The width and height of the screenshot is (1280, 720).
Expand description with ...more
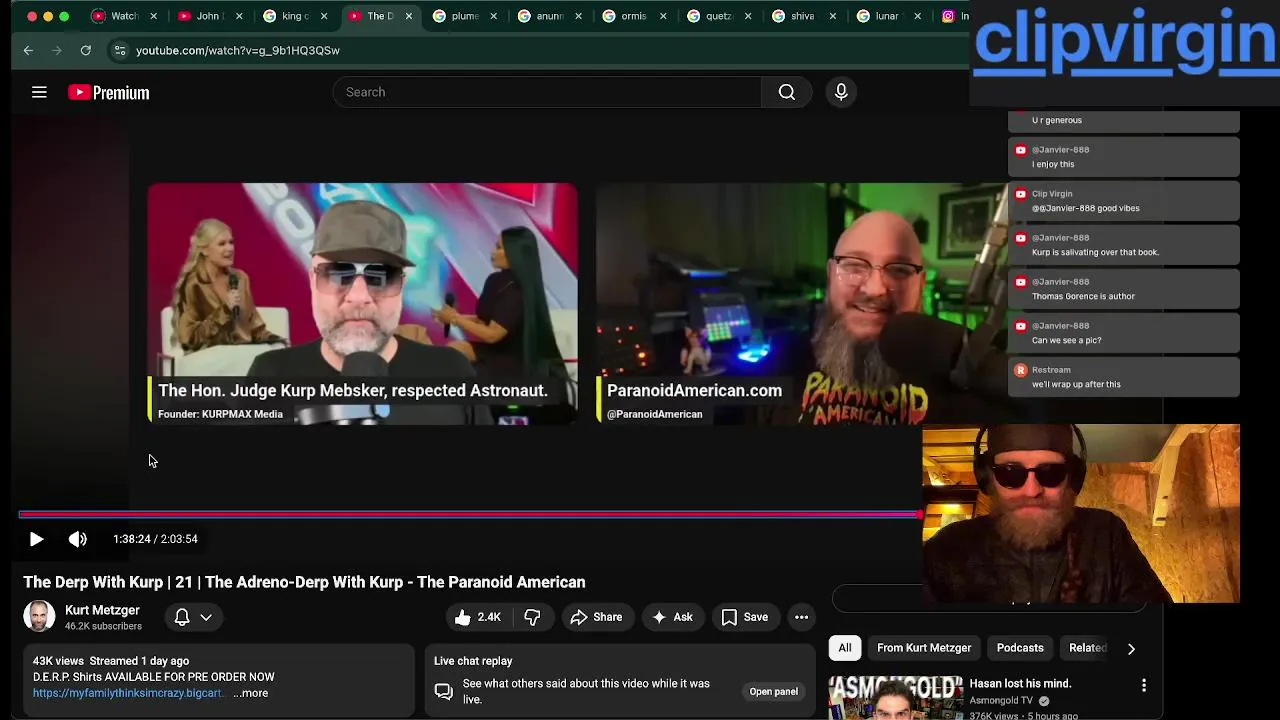251,693
